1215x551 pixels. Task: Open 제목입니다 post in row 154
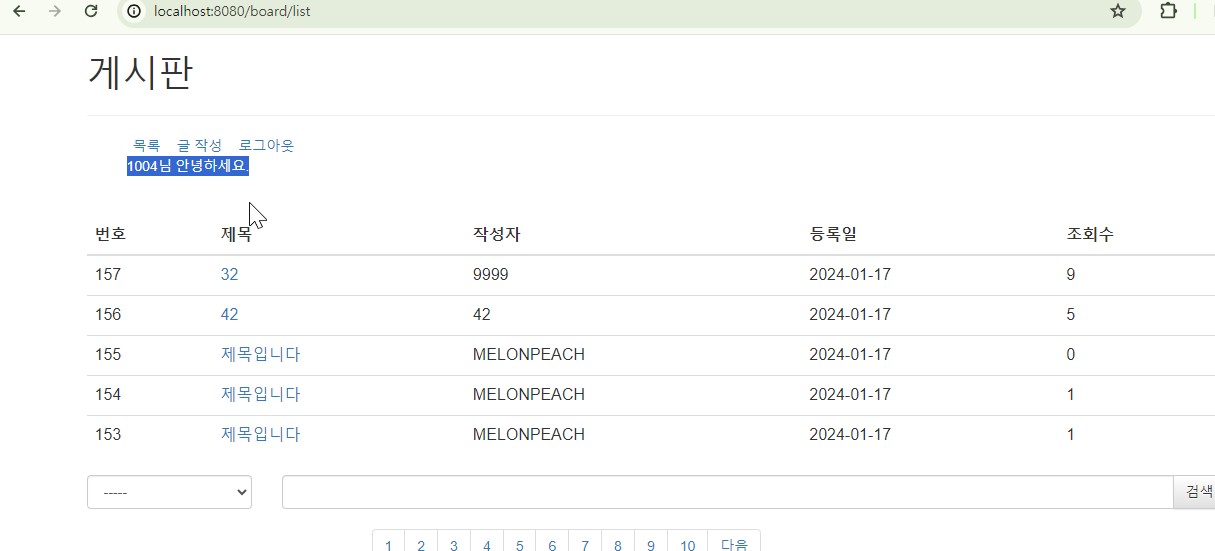pyautogui.click(x=260, y=394)
